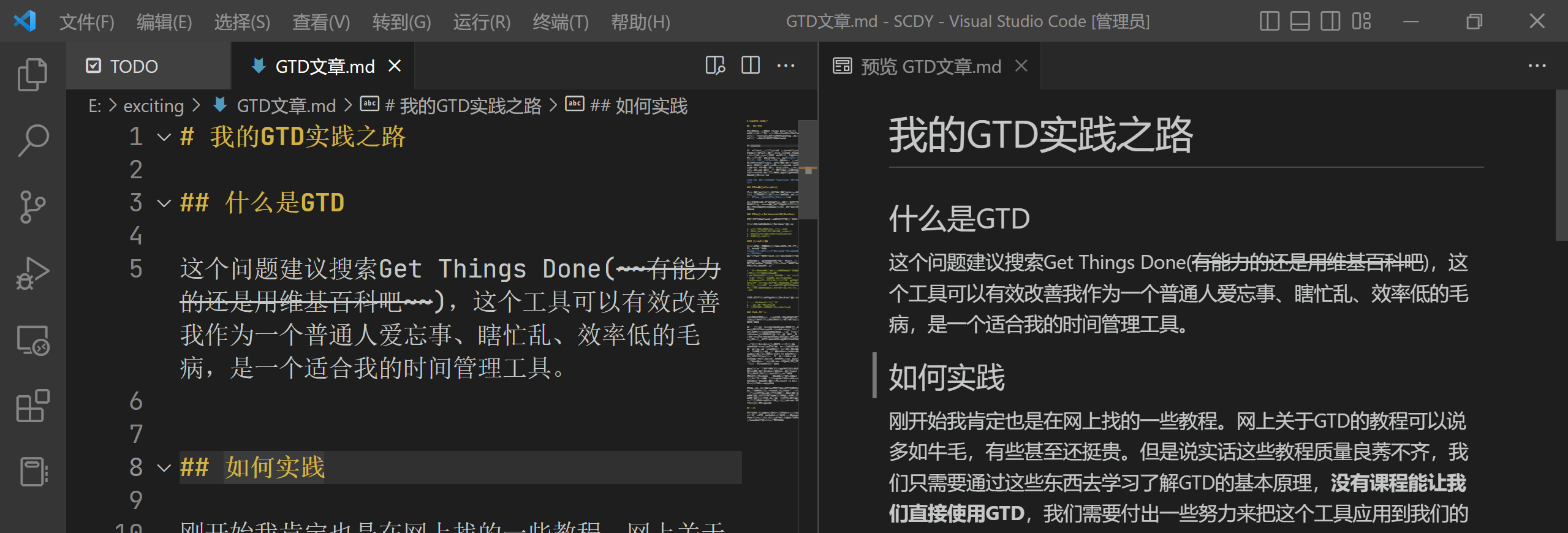Click breadcrumb # 我的GTD实践之路
Image resolution: width=1568 pixels, height=533 pixels.
click(x=451, y=106)
